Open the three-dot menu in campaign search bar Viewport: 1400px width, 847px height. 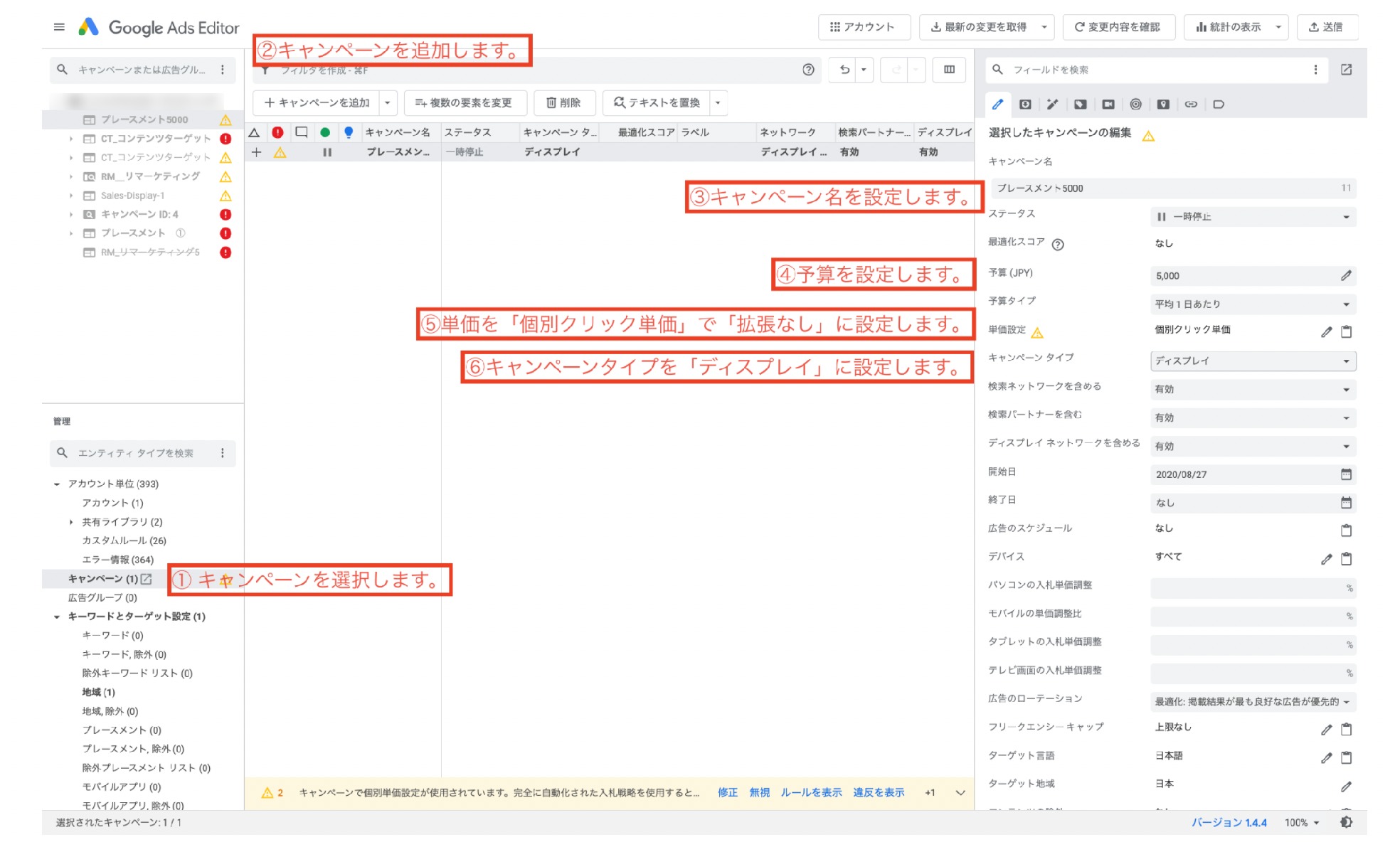(x=223, y=70)
